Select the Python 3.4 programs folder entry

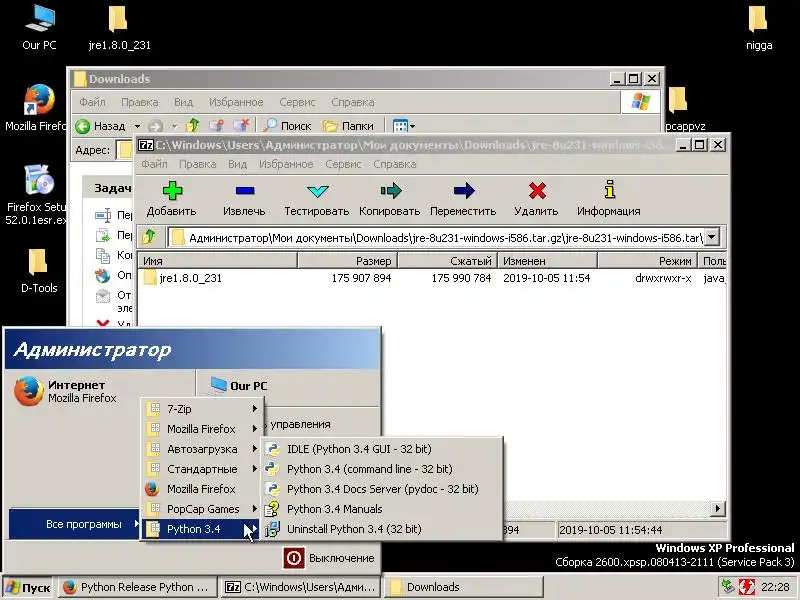[x=202, y=529]
